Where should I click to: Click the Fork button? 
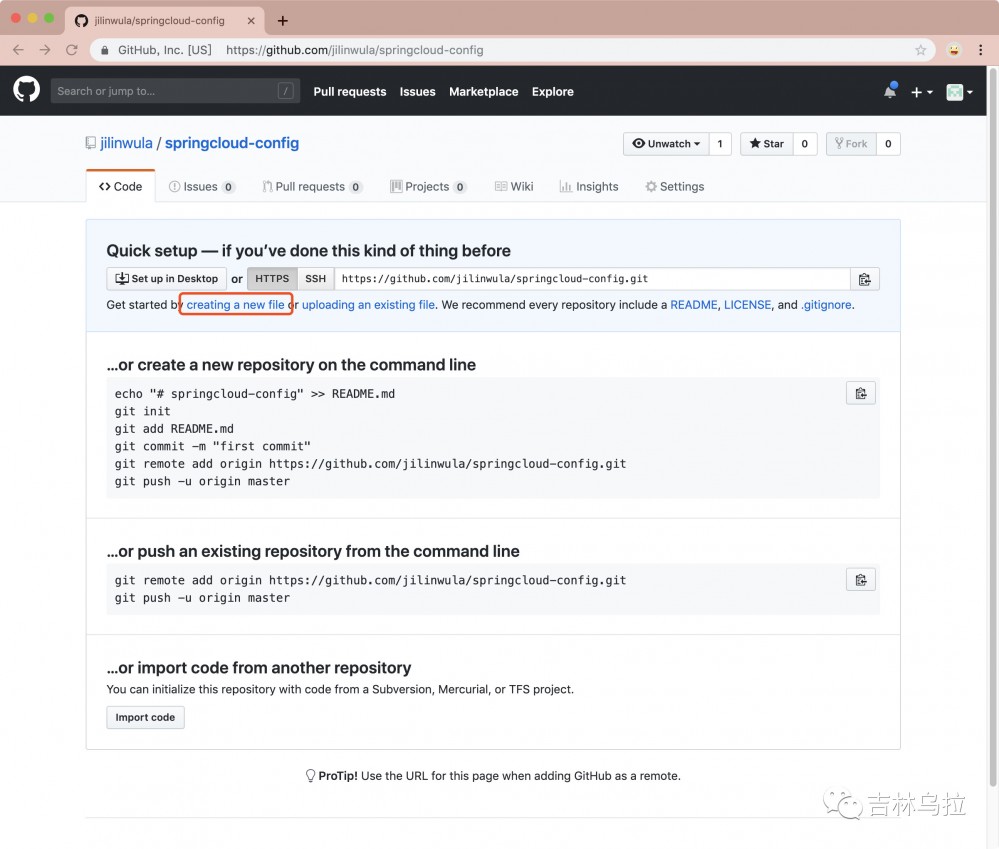click(x=851, y=144)
